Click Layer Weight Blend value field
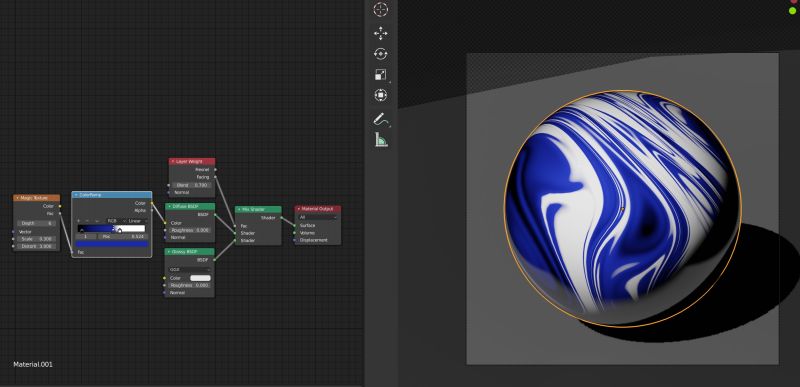Image resolution: width=800 pixels, height=387 pixels. click(191, 185)
